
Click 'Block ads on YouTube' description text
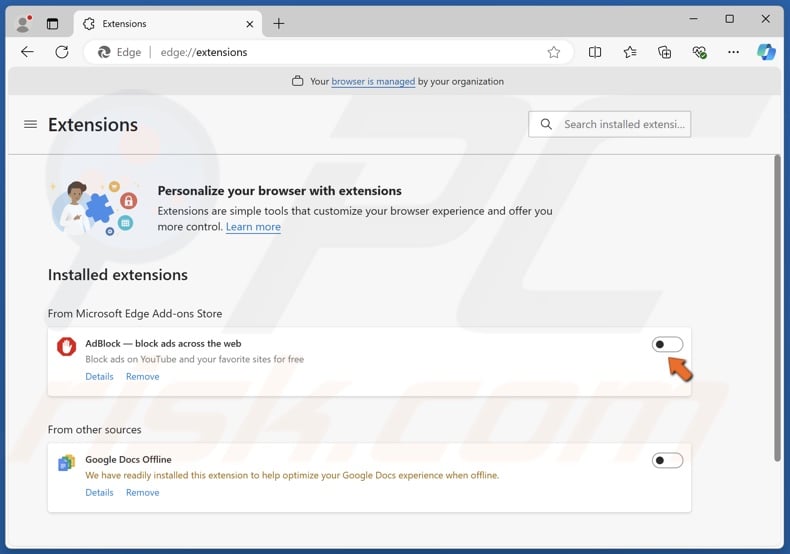click(194, 359)
